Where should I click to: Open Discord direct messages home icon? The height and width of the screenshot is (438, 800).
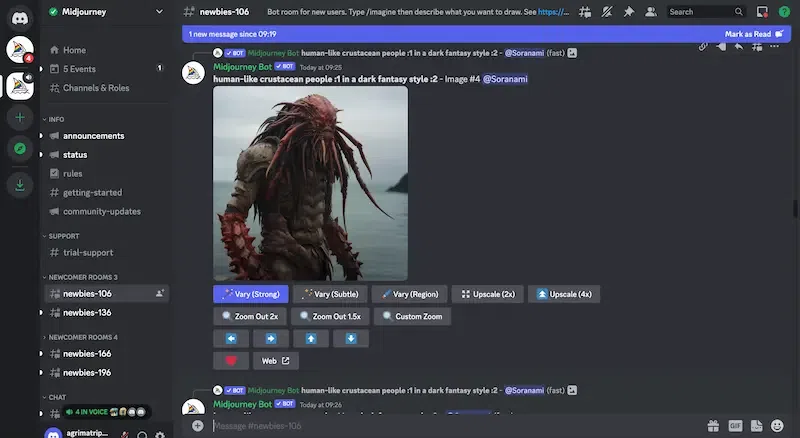(x=20, y=18)
